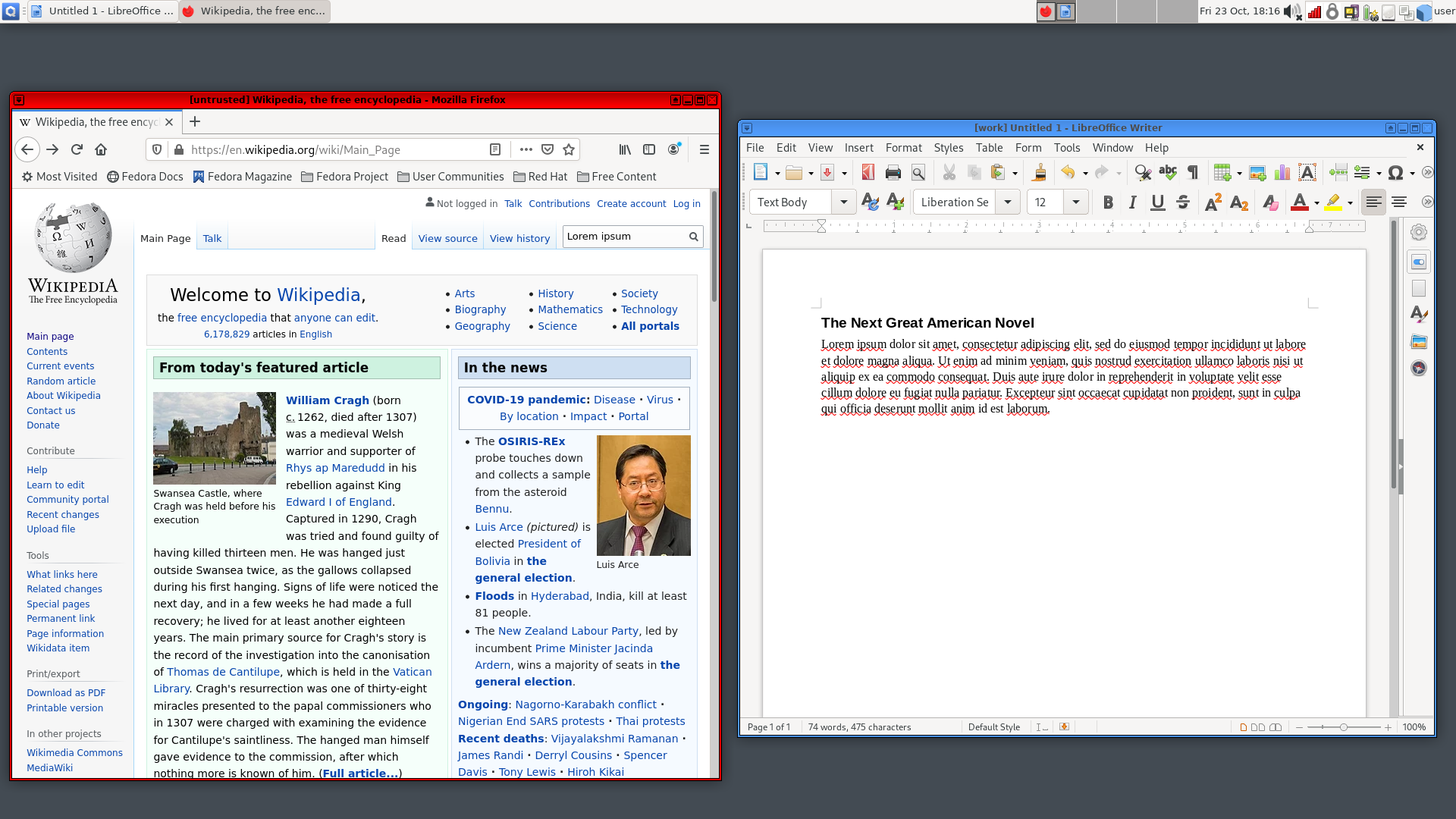Image resolution: width=1456 pixels, height=819 pixels.
Task: Toggle bold formatting
Action: 1108,202
